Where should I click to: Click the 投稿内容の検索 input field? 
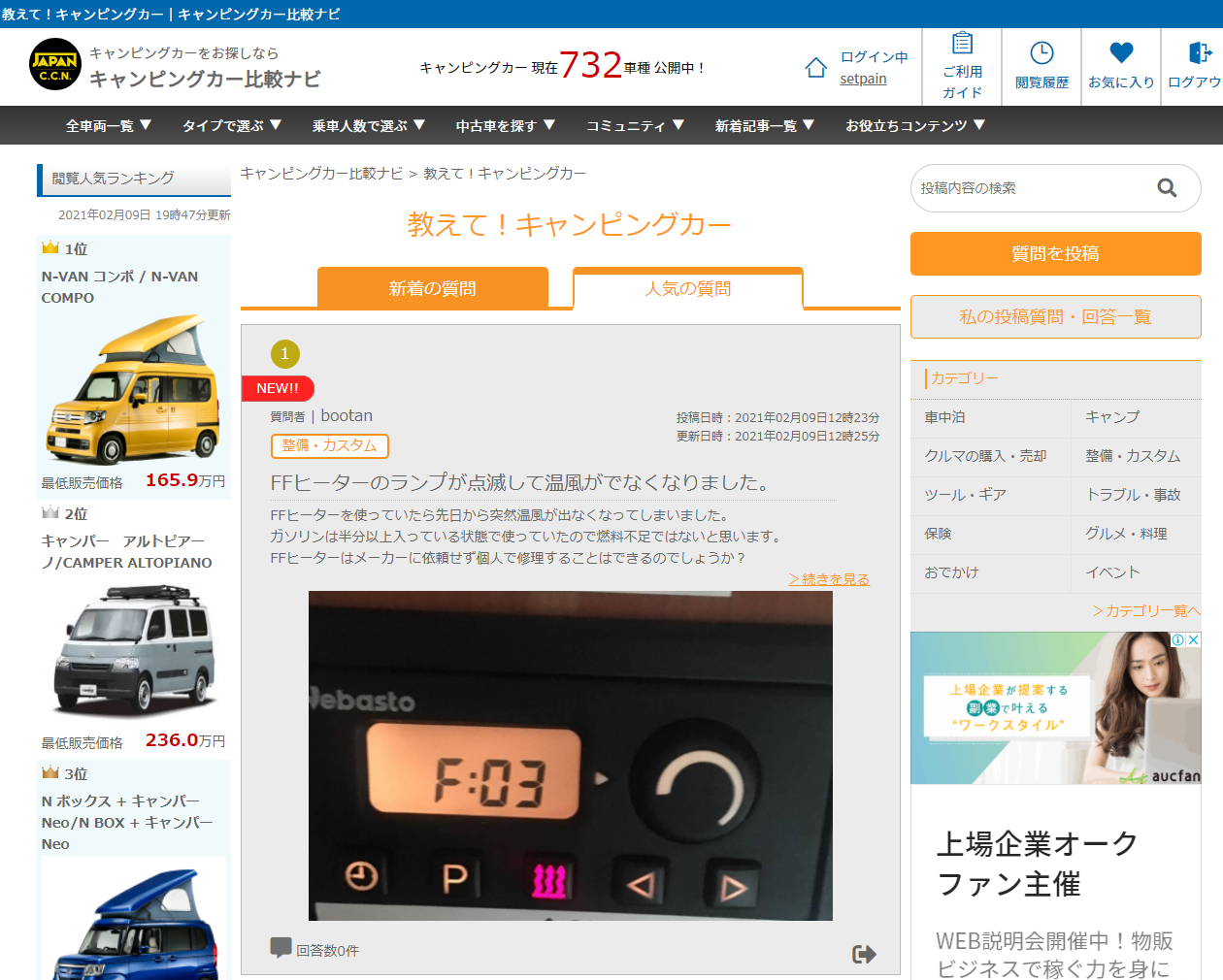point(1029,188)
